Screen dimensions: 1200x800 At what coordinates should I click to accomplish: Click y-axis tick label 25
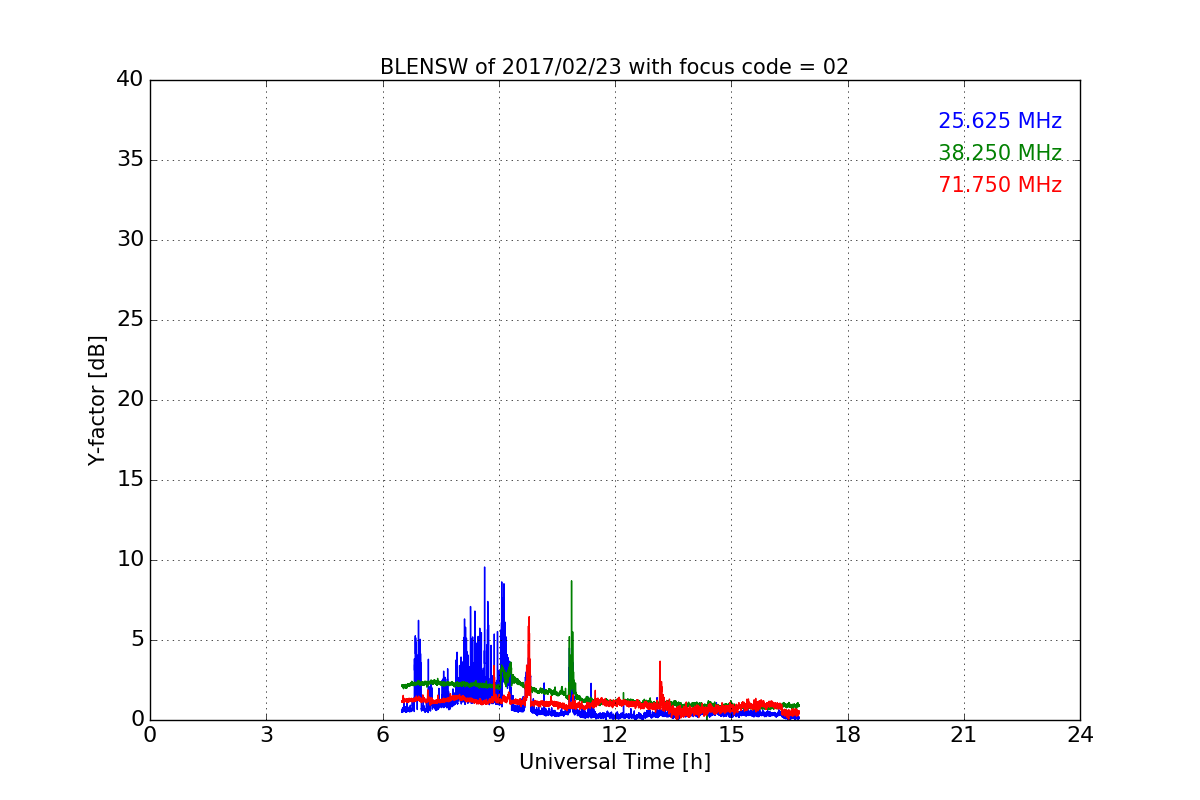pyautogui.click(x=129, y=320)
